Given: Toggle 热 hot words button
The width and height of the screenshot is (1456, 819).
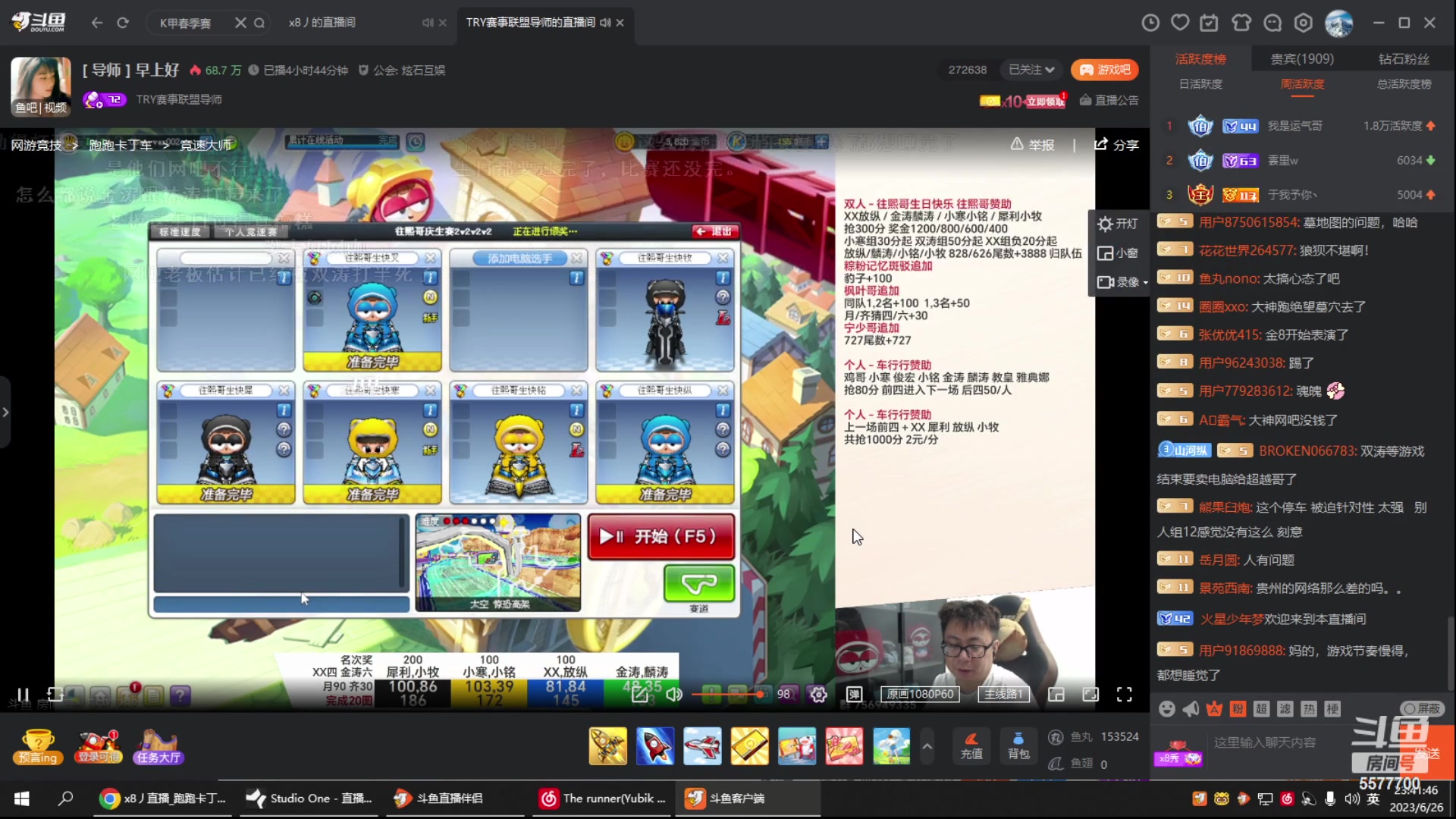Looking at the screenshot, I should point(1309,709).
